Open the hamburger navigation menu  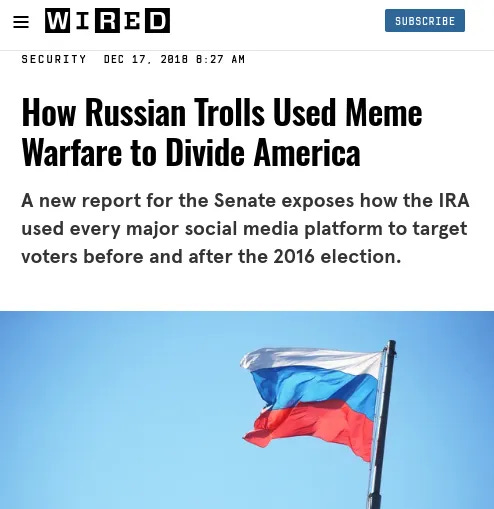point(21,22)
